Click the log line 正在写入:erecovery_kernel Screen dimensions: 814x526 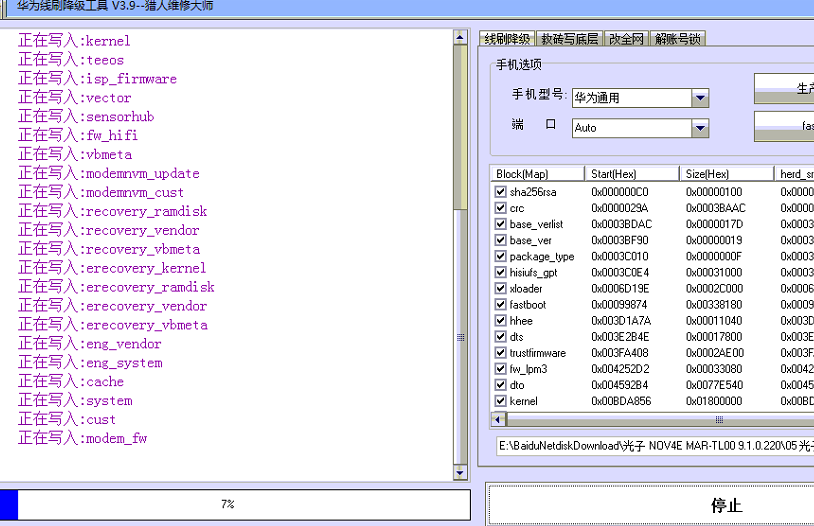pos(112,268)
